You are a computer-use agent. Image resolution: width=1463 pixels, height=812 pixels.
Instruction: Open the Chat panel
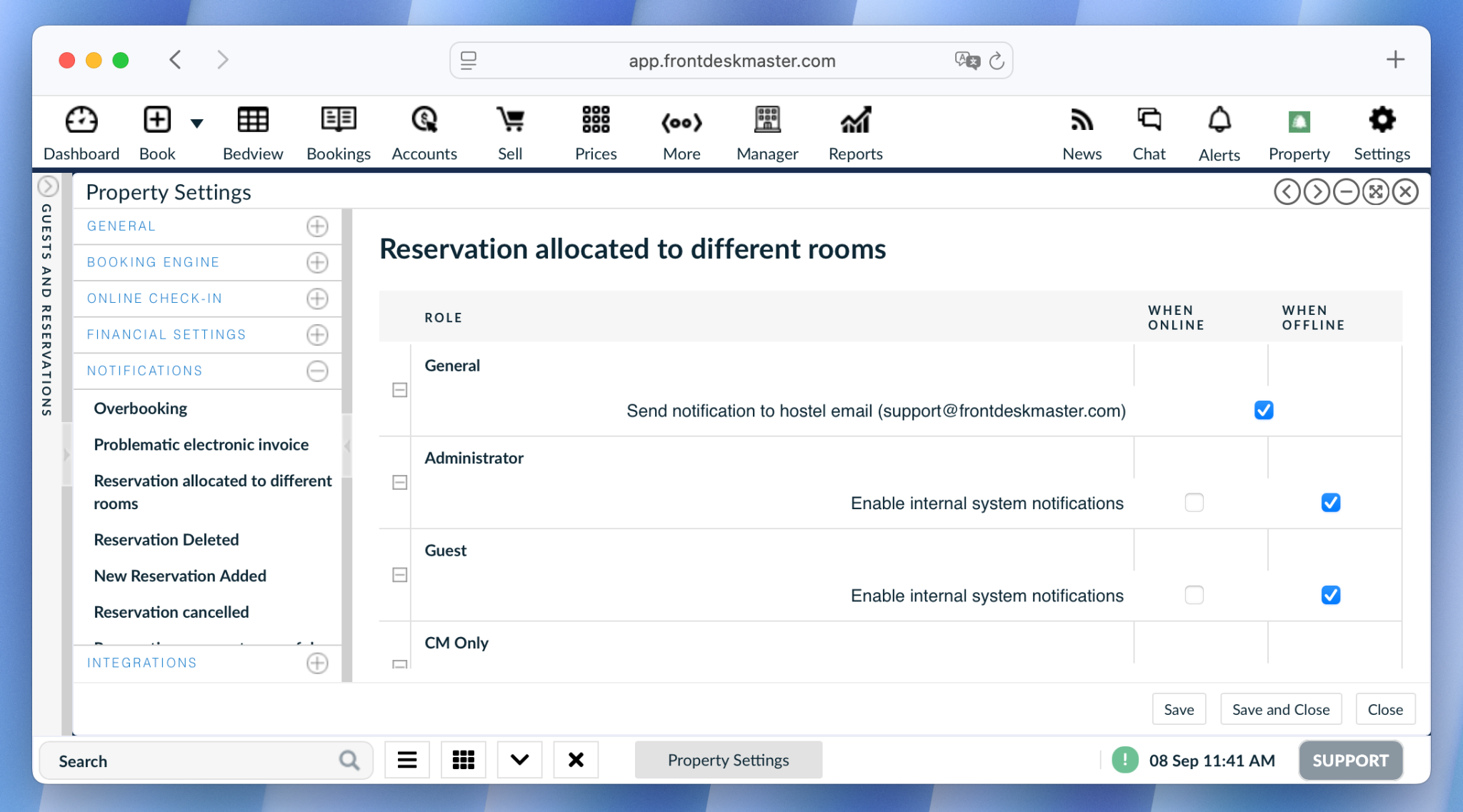[1148, 132]
